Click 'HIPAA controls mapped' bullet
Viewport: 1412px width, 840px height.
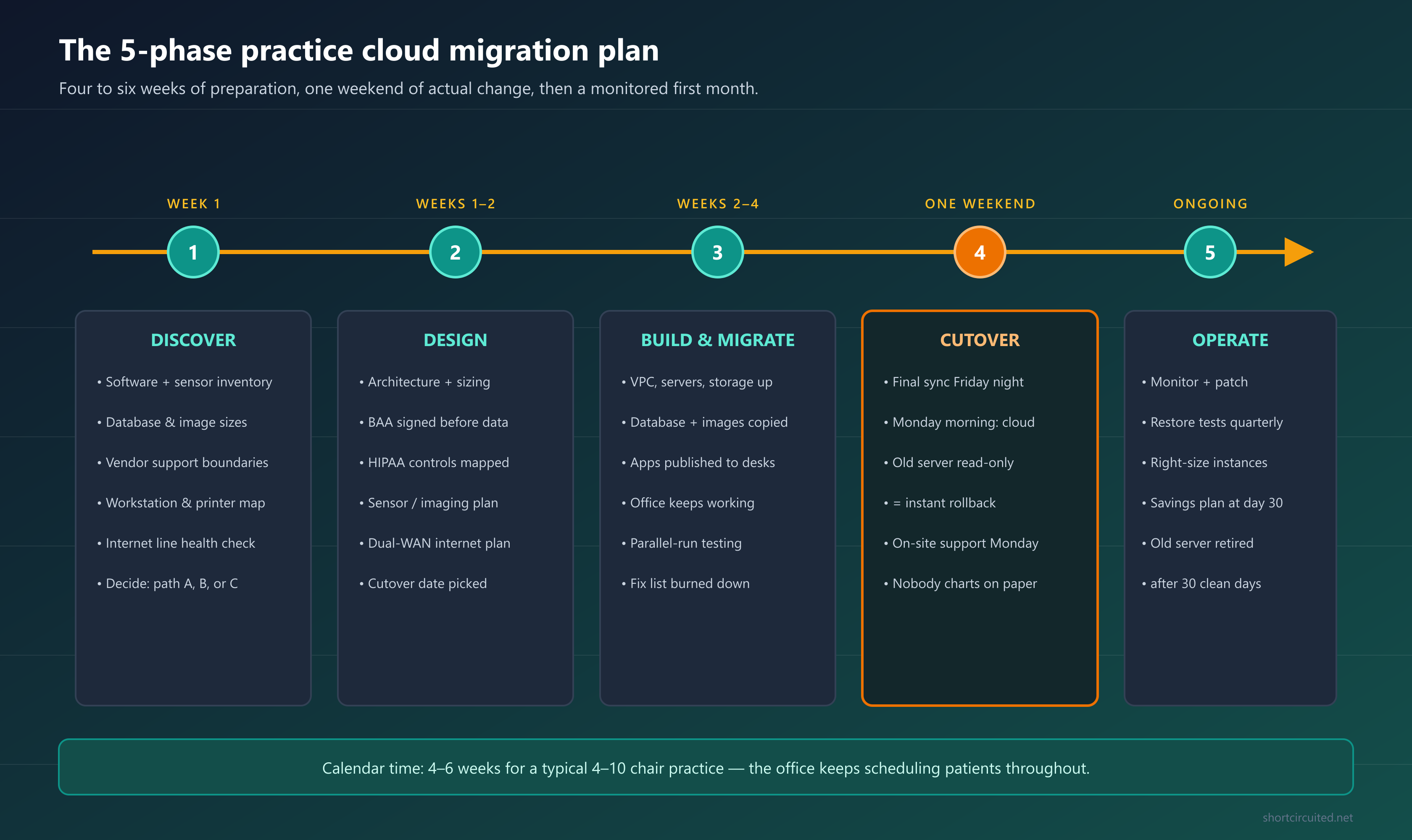click(x=435, y=462)
